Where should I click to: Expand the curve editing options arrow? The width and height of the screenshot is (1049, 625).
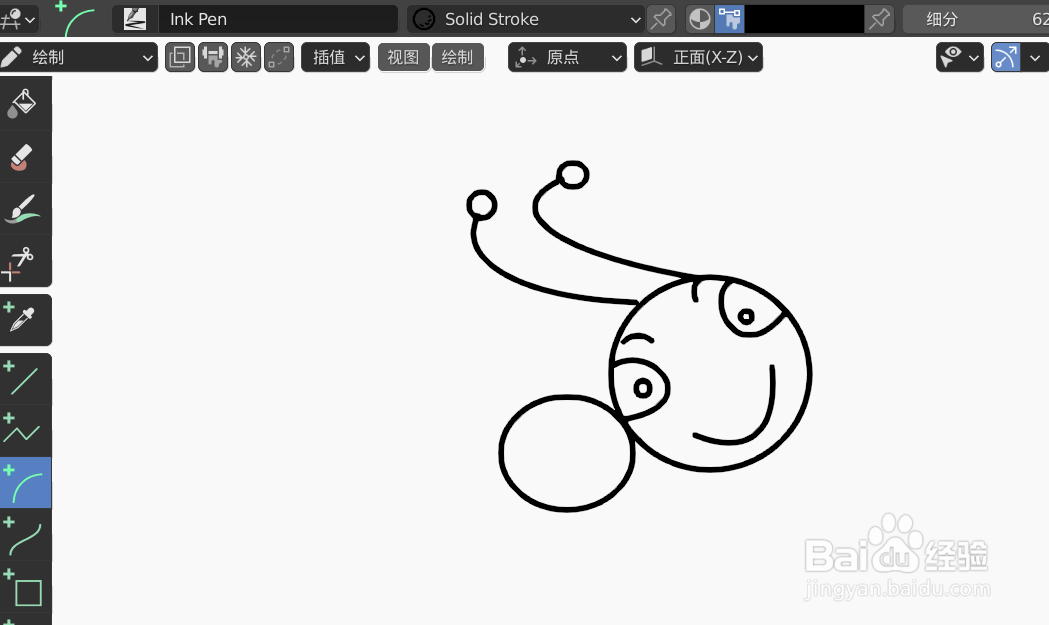(1035, 58)
